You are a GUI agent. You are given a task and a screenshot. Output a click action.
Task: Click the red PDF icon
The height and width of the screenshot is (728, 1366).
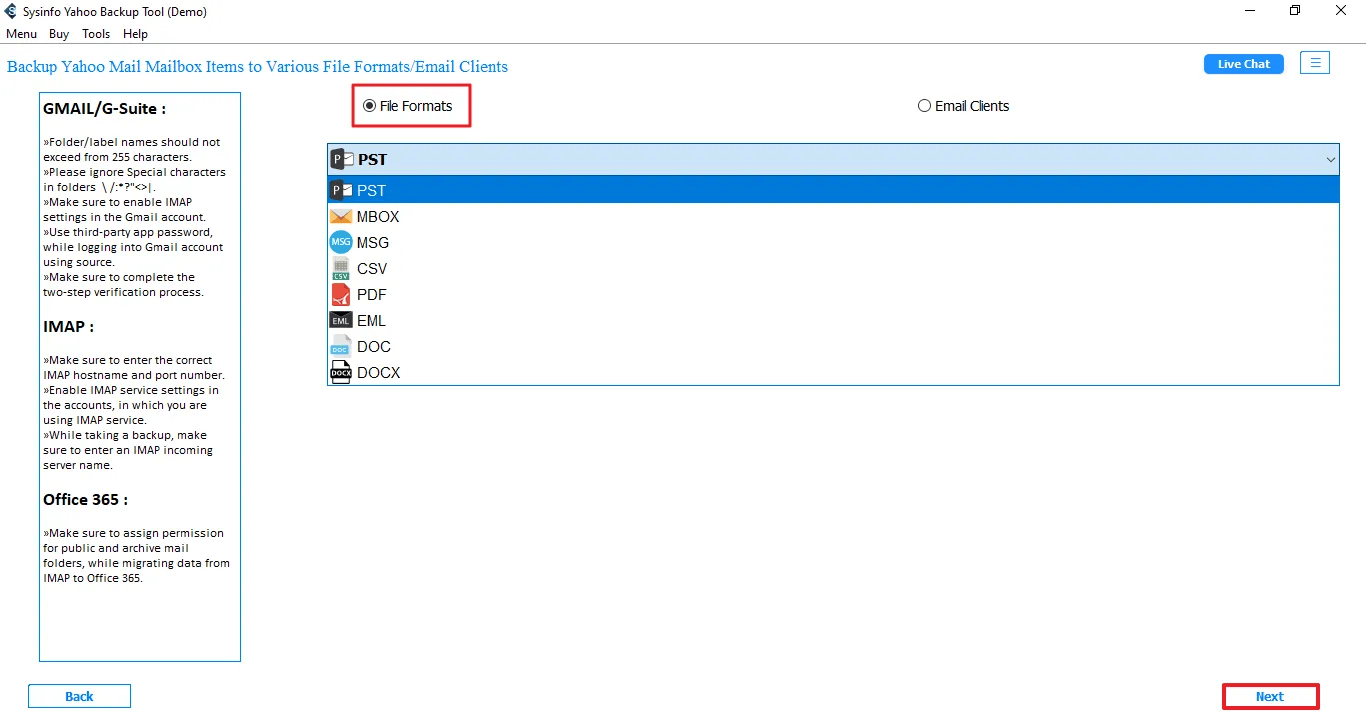pos(339,294)
